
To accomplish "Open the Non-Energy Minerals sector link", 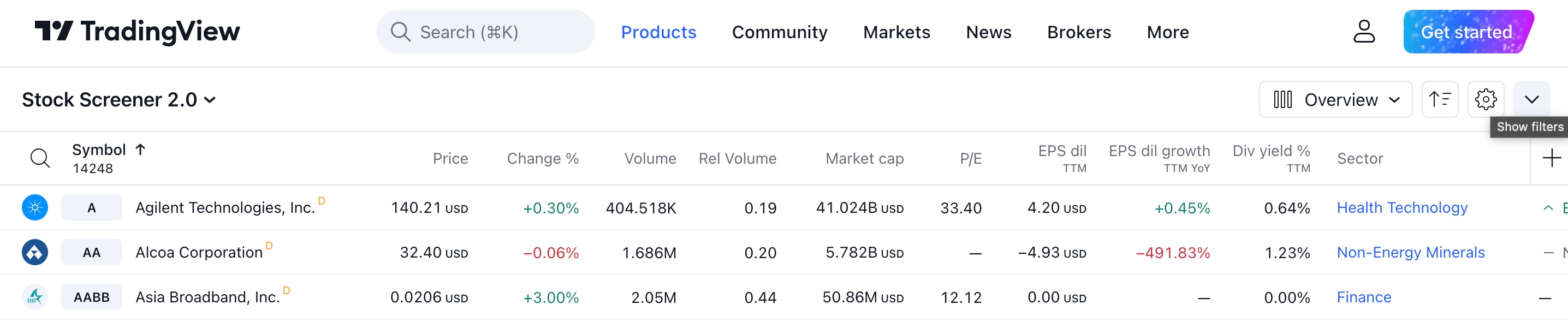I will click(1410, 252).
